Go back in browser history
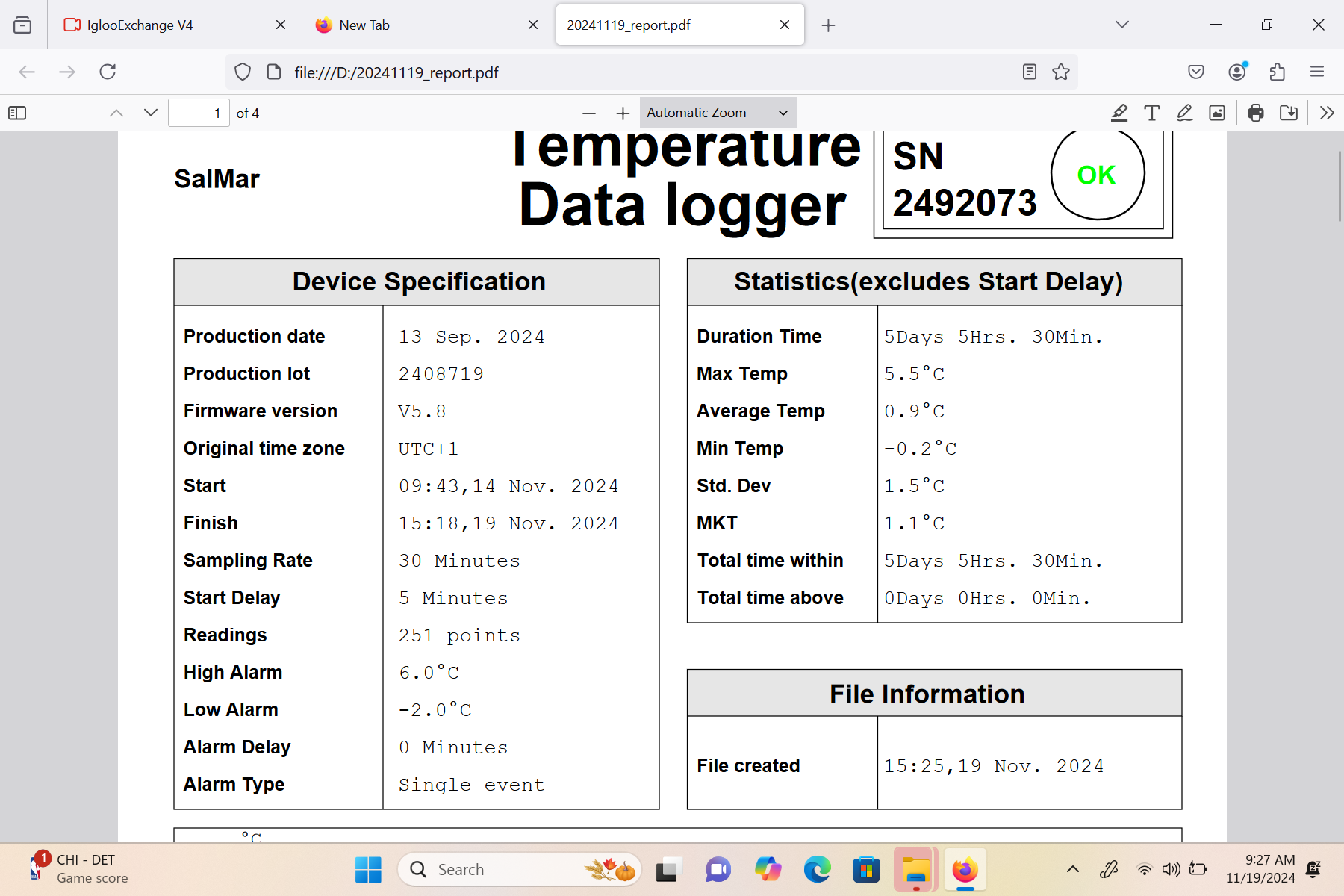 [27, 72]
